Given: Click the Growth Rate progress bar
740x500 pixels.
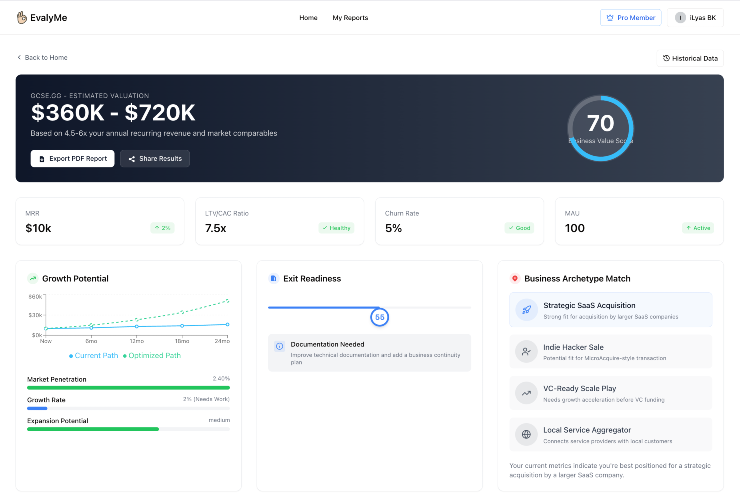Looking at the screenshot, I should coord(128,408).
